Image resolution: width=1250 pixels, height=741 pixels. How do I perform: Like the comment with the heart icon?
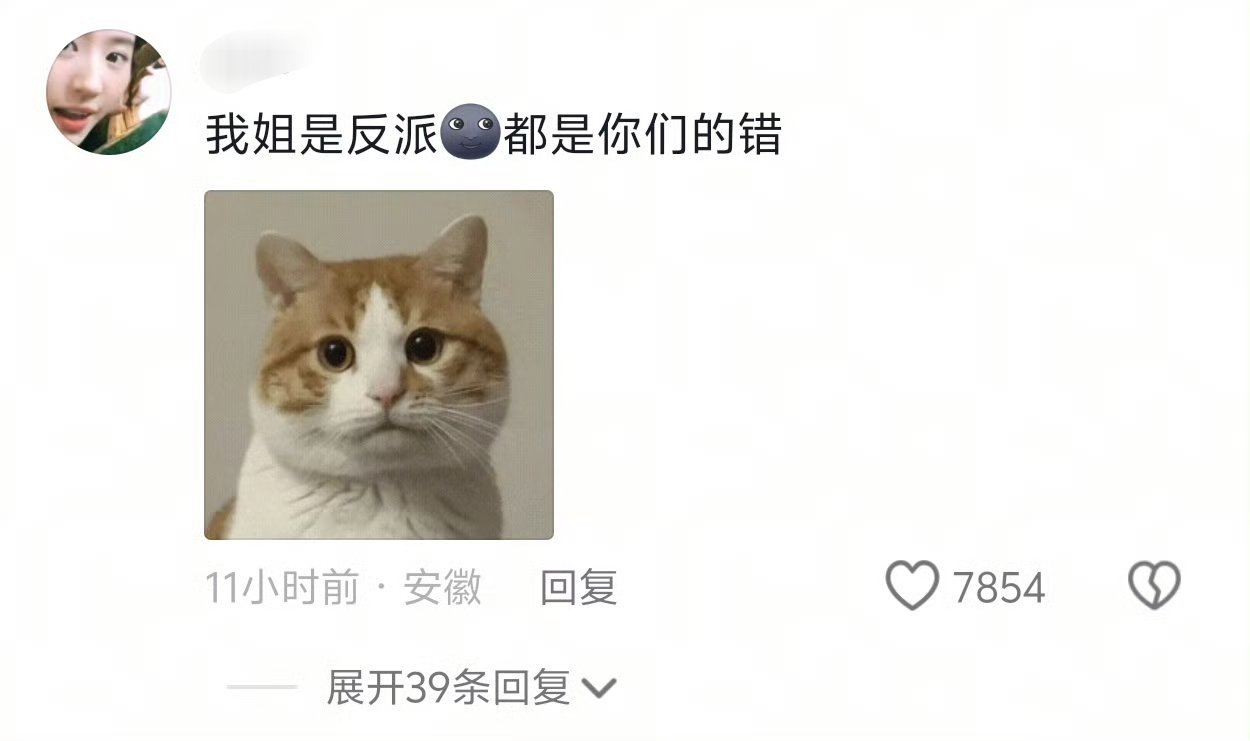tap(913, 586)
